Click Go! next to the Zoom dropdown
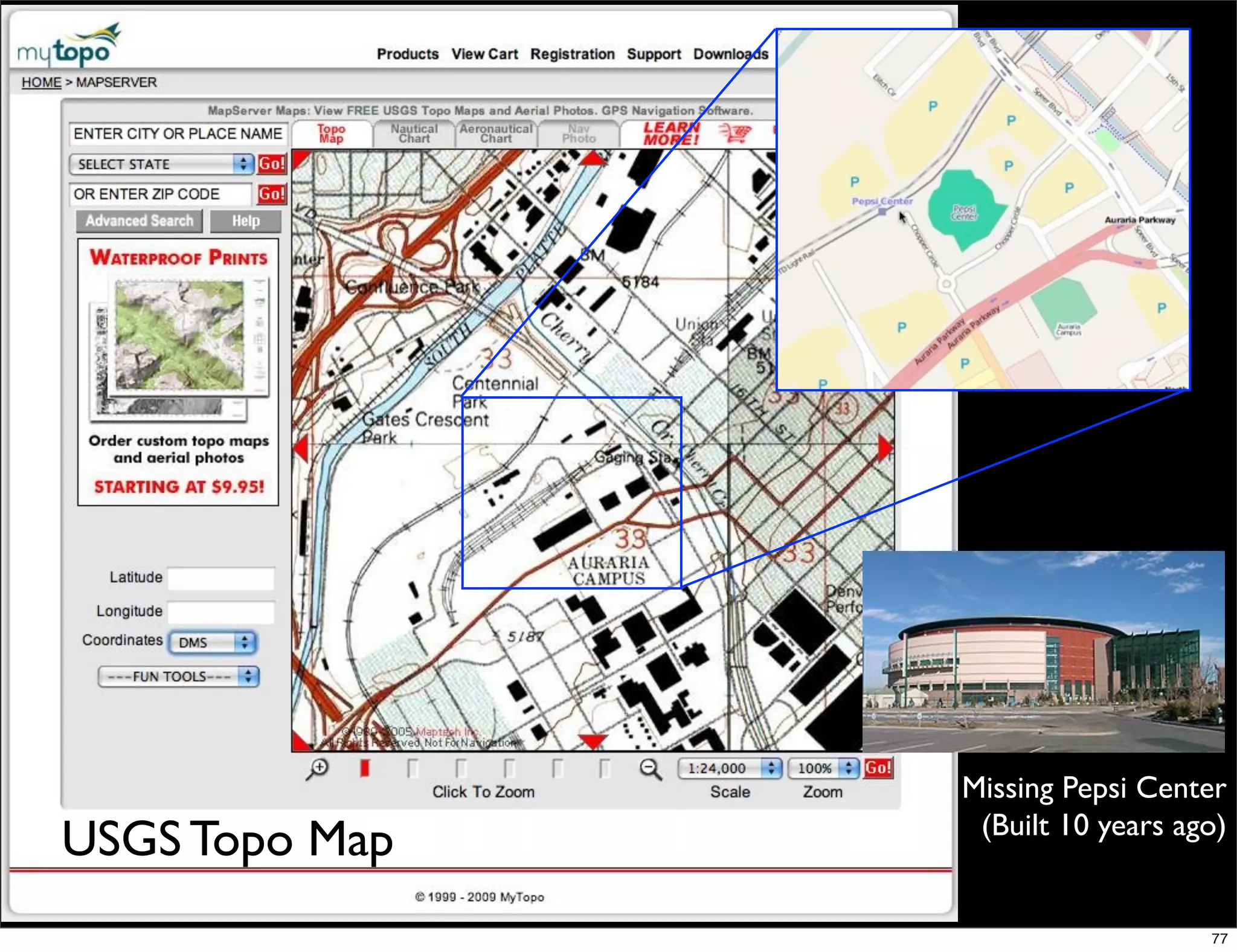Image resolution: width=1237 pixels, height=952 pixels. [x=878, y=768]
